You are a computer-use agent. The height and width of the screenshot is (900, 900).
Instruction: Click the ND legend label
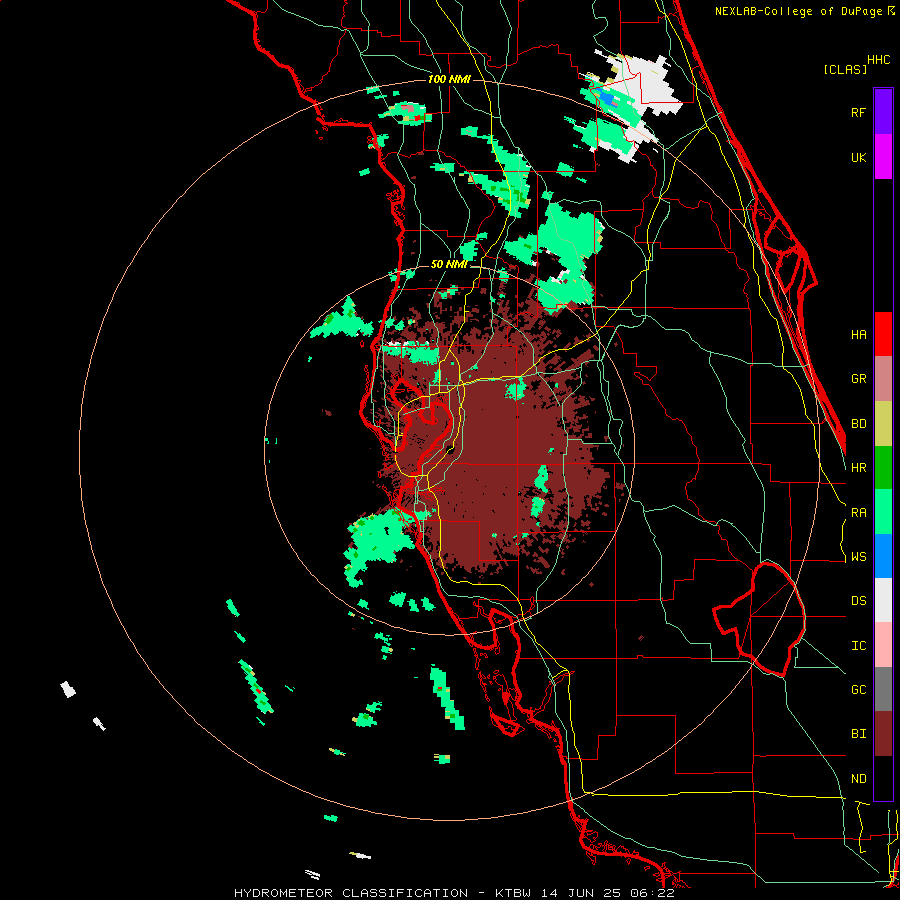pos(859,779)
